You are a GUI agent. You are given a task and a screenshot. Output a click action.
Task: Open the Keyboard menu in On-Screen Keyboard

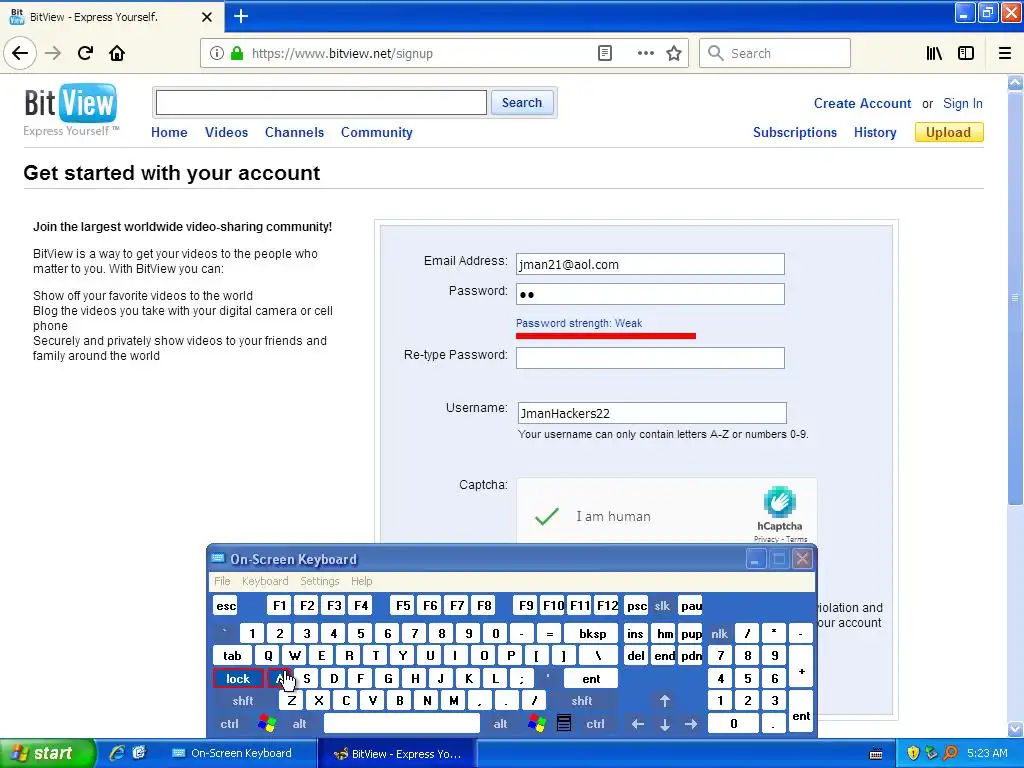tap(265, 581)
